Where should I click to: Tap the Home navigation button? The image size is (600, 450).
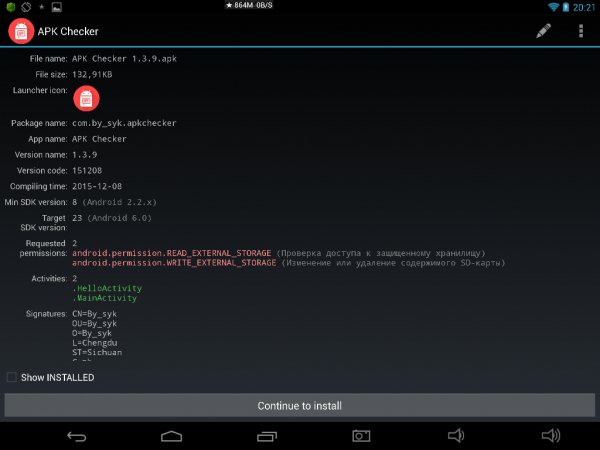point(171,436)
